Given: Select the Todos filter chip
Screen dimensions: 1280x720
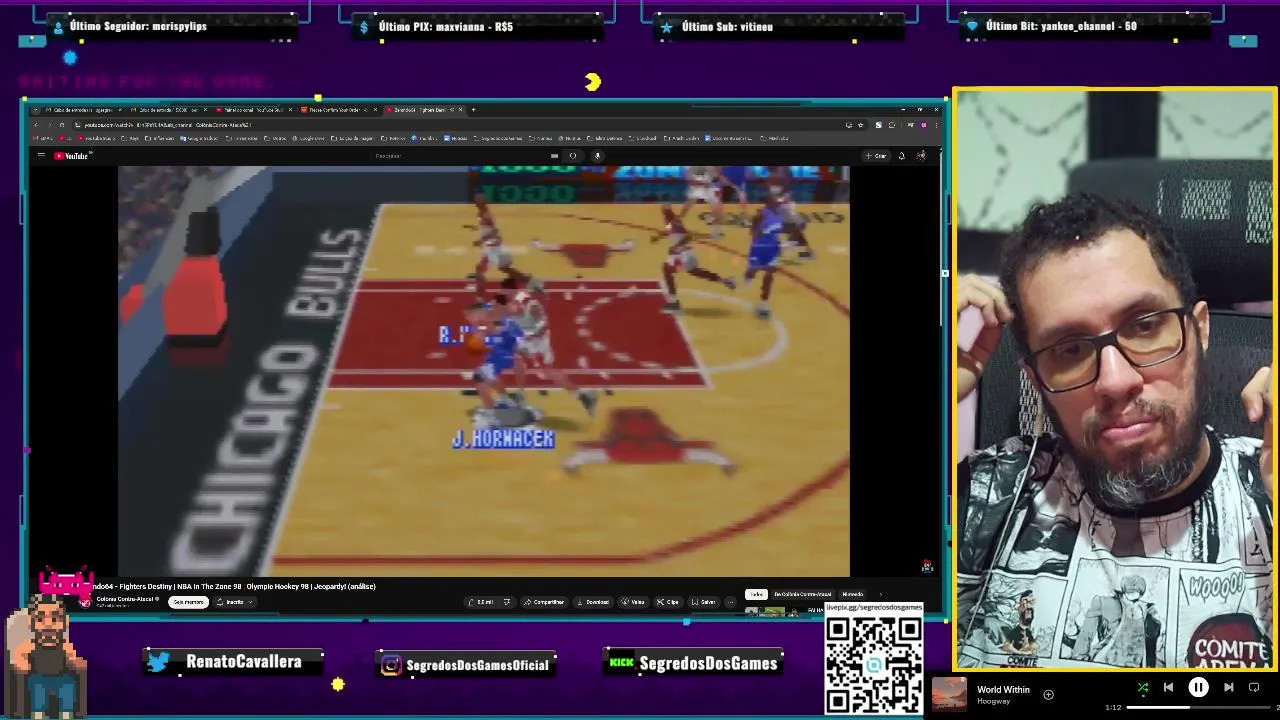Looking at the screenshot, I should tap(756, 594).
